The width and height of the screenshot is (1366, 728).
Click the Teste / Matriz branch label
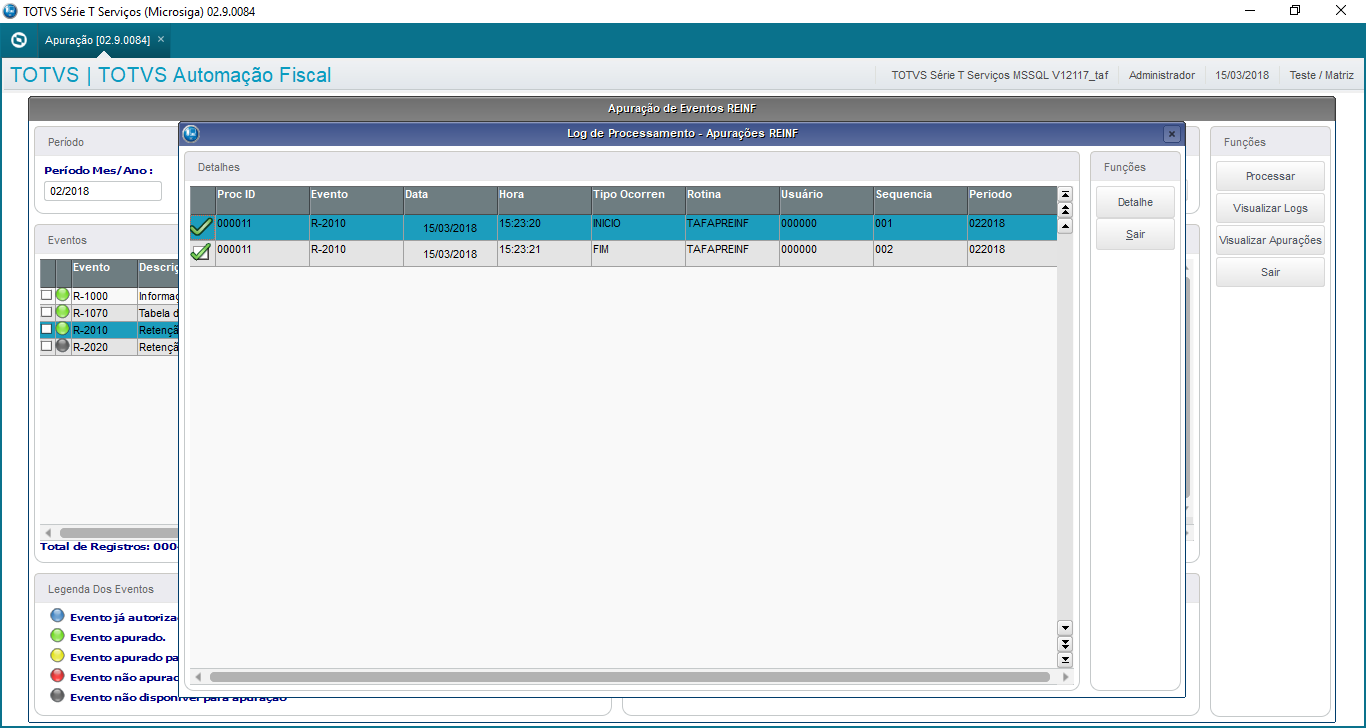(1321, 75)
